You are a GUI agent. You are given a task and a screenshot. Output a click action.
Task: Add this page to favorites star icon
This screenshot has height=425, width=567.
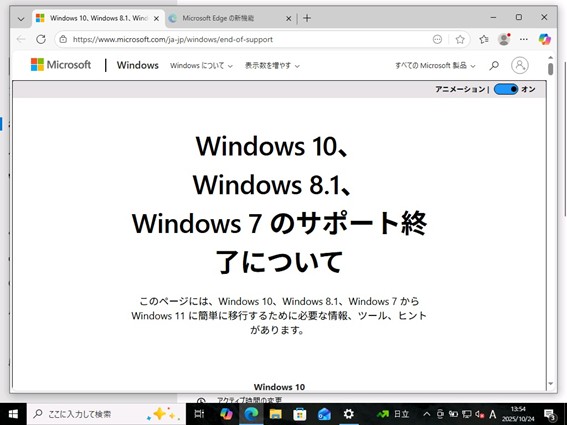tap(460, 39)
